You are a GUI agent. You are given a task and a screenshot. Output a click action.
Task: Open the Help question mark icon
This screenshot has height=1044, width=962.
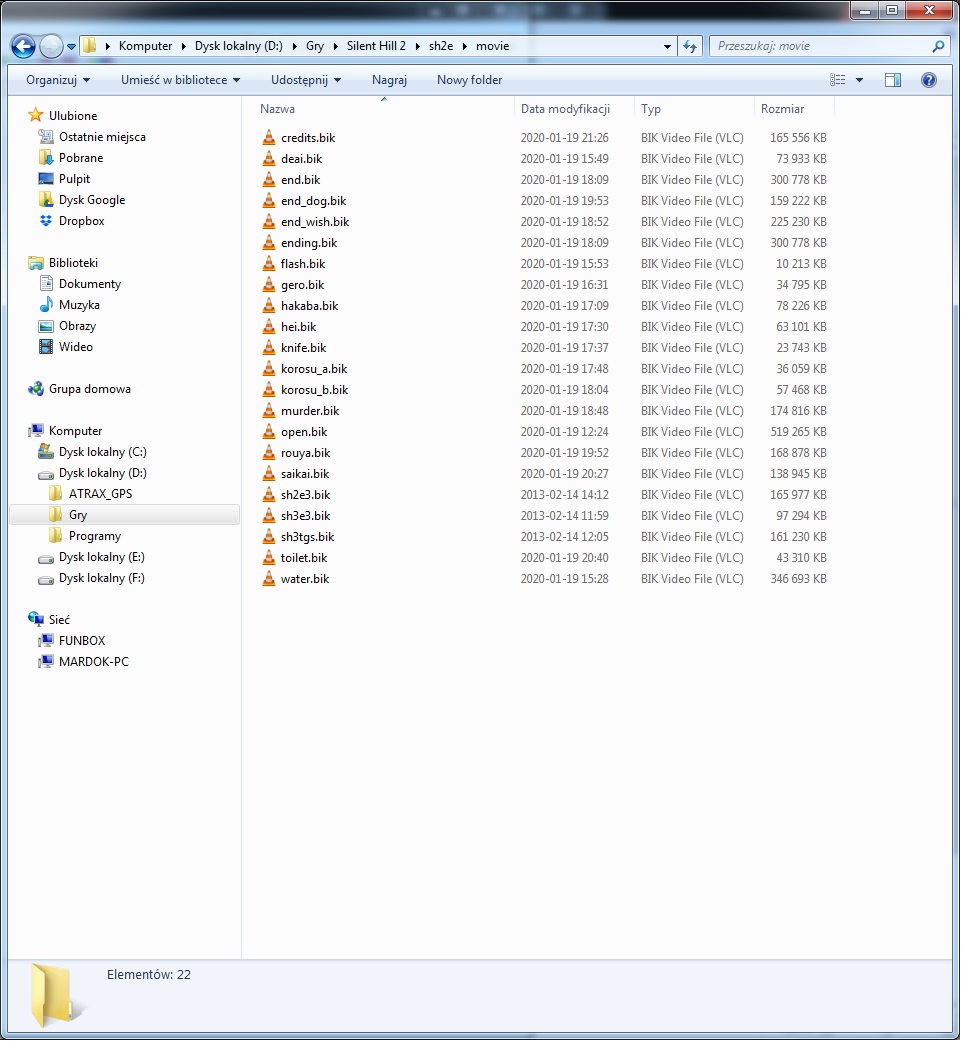(x=929, y=80)
